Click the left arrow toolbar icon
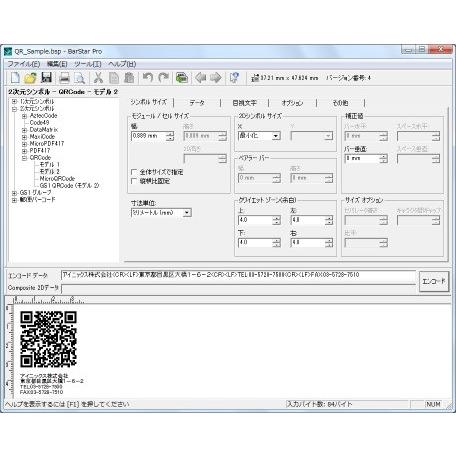The image size is (456, 456). pos(200,78)
